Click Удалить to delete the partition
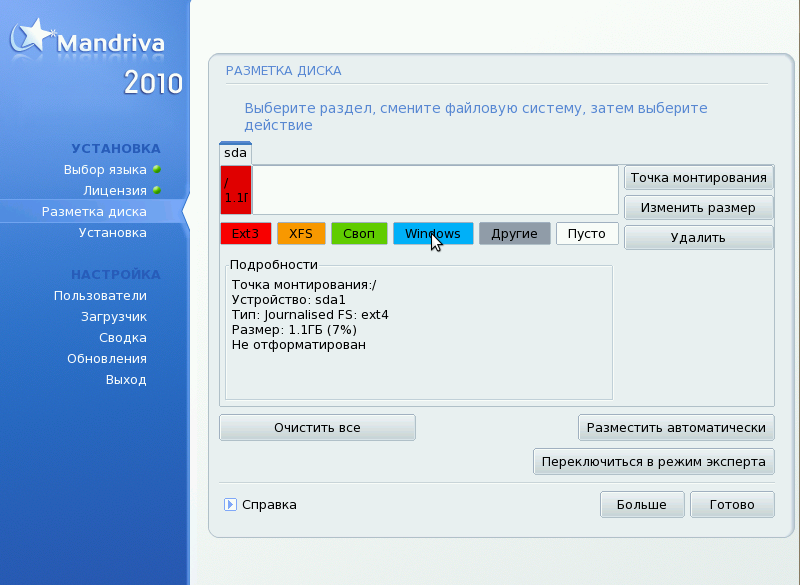800x585 pixels. tap(698, 238)
